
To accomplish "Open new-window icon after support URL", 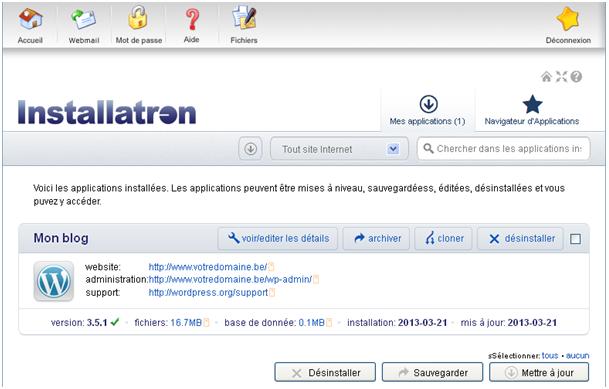I will [x=272, y=292].
